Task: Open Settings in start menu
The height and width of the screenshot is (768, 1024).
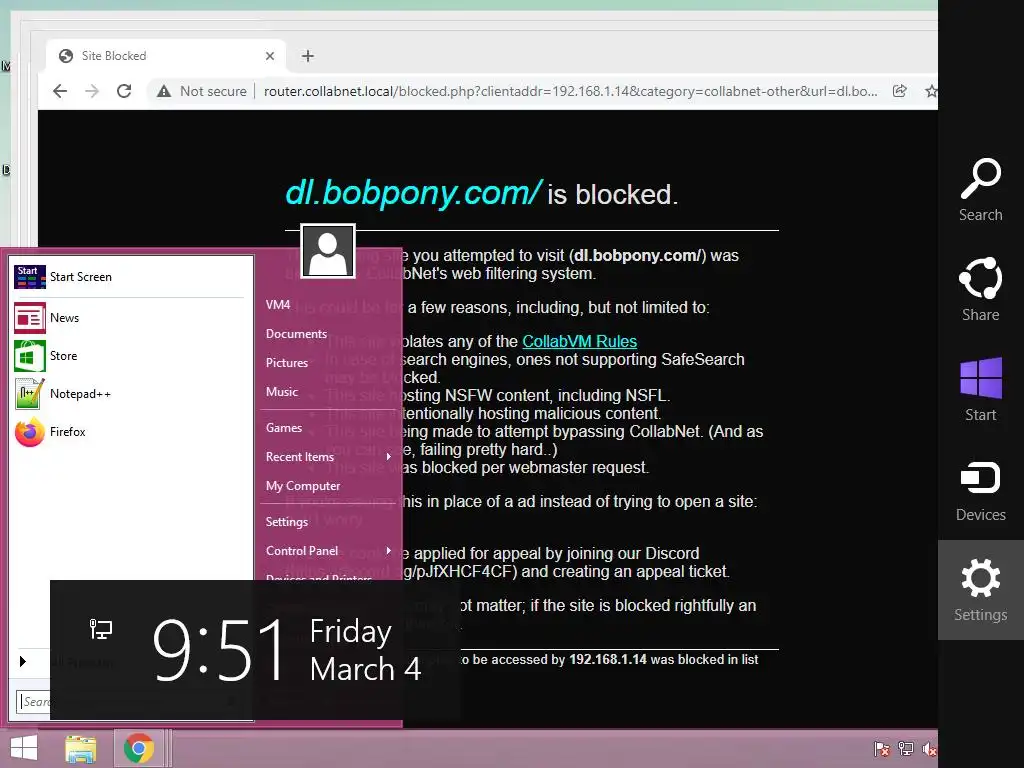Action: click(x=287, y=522)
